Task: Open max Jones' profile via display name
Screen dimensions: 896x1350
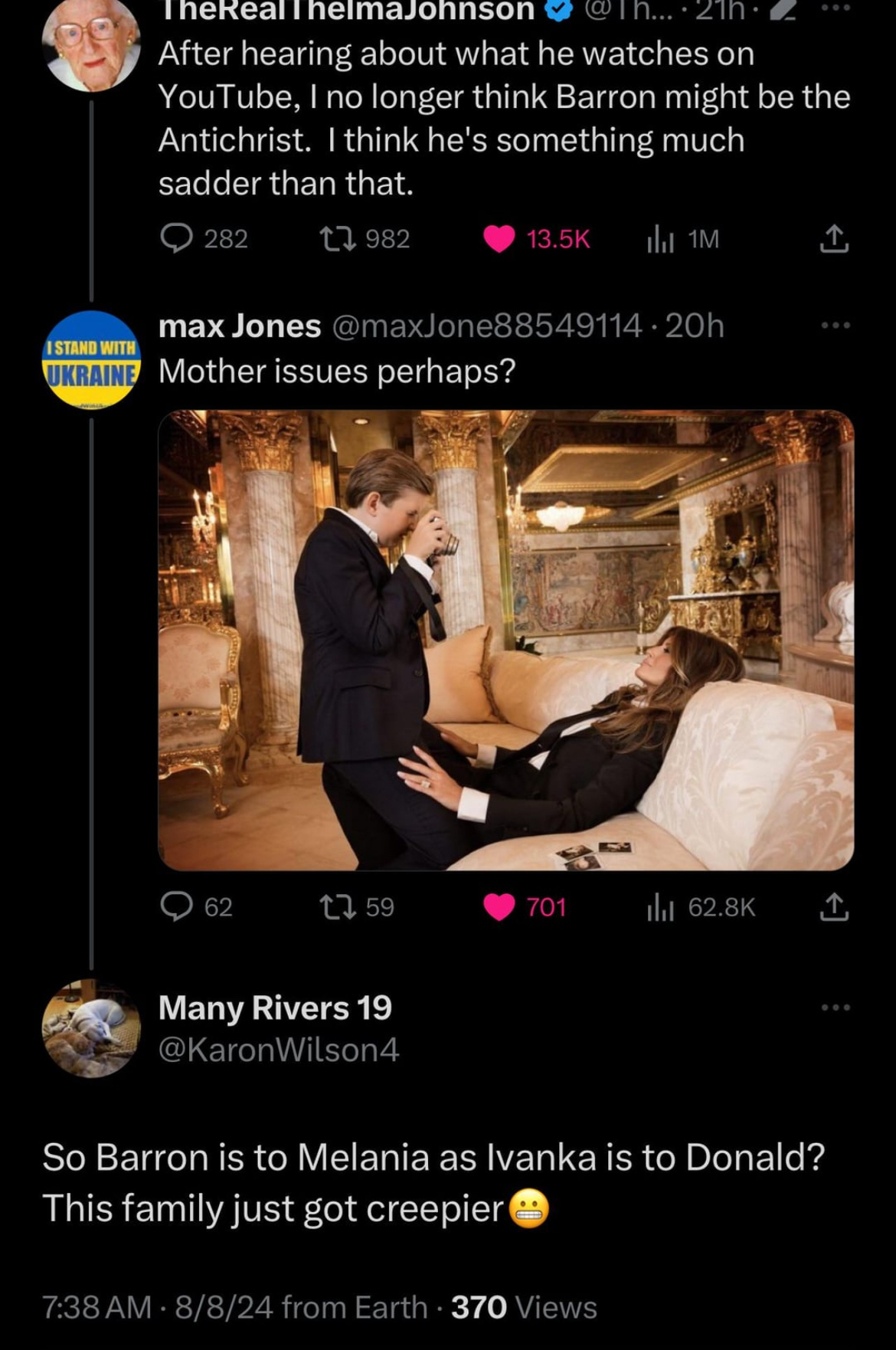Action: (239, 326)
